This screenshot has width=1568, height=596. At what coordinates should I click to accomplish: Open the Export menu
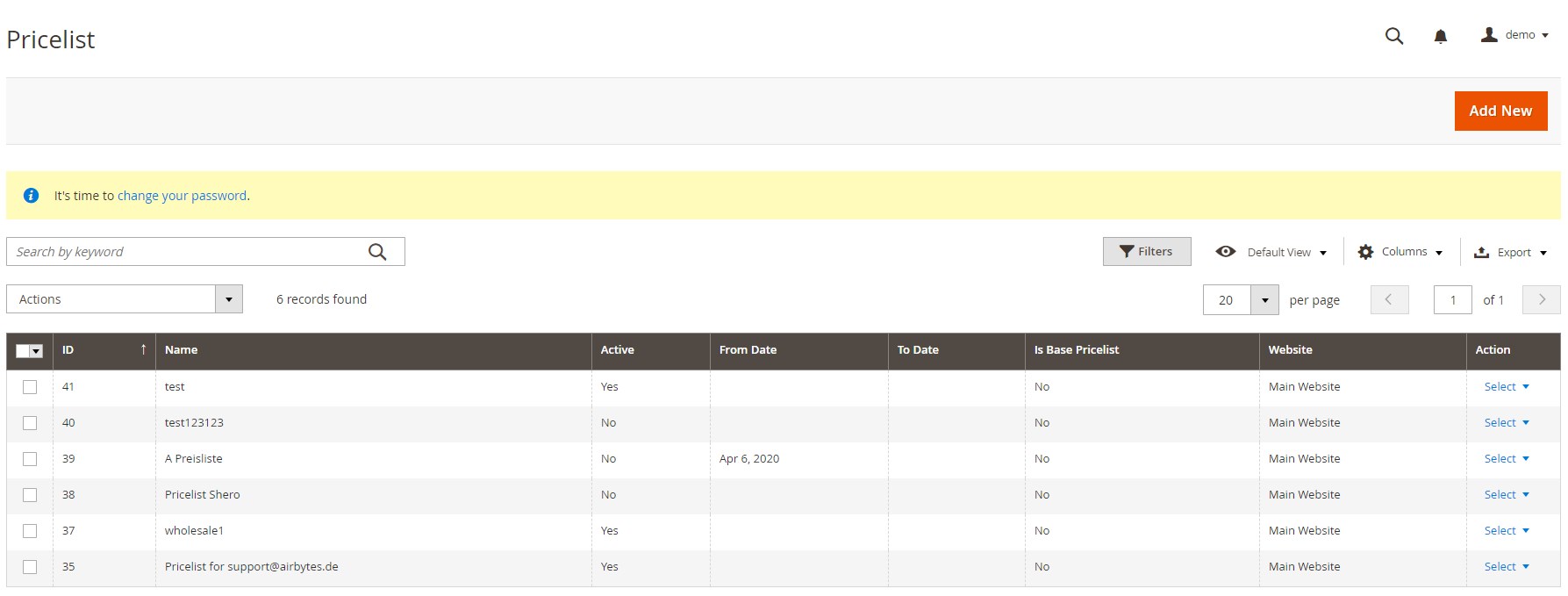tap(1509, 252)
